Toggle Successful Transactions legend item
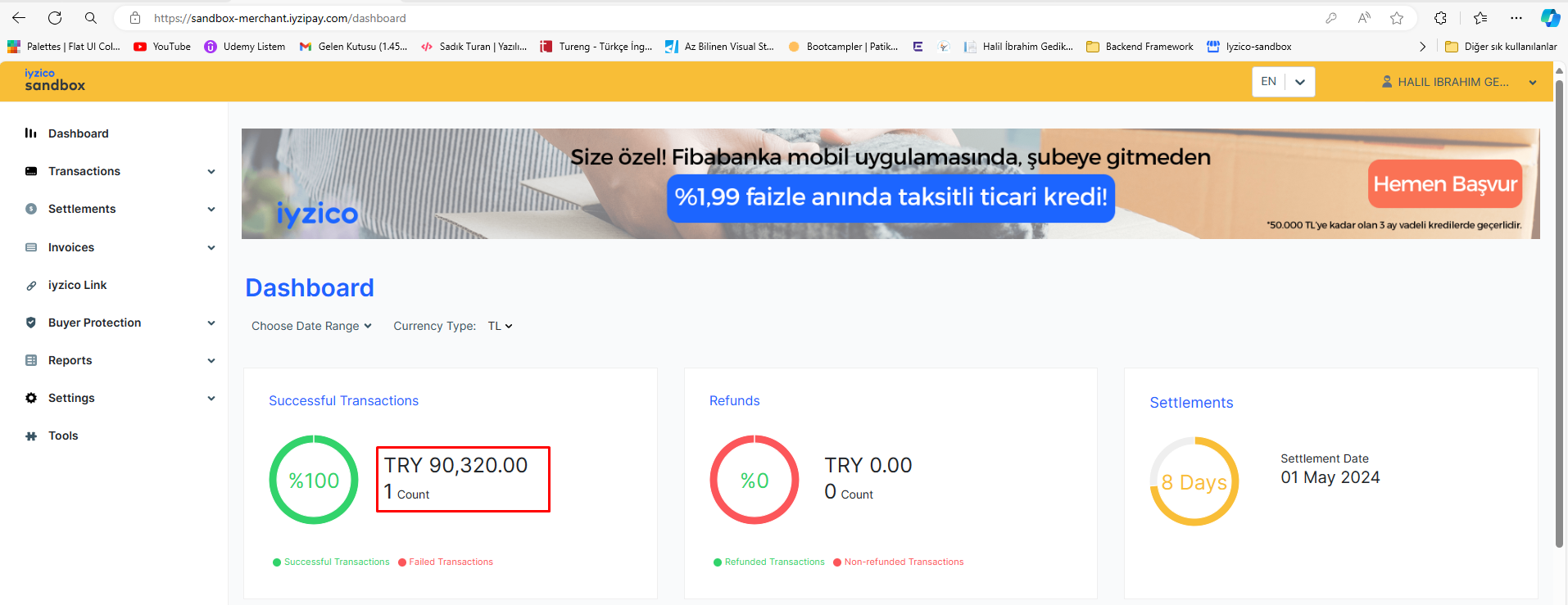 tap(331, 562)
